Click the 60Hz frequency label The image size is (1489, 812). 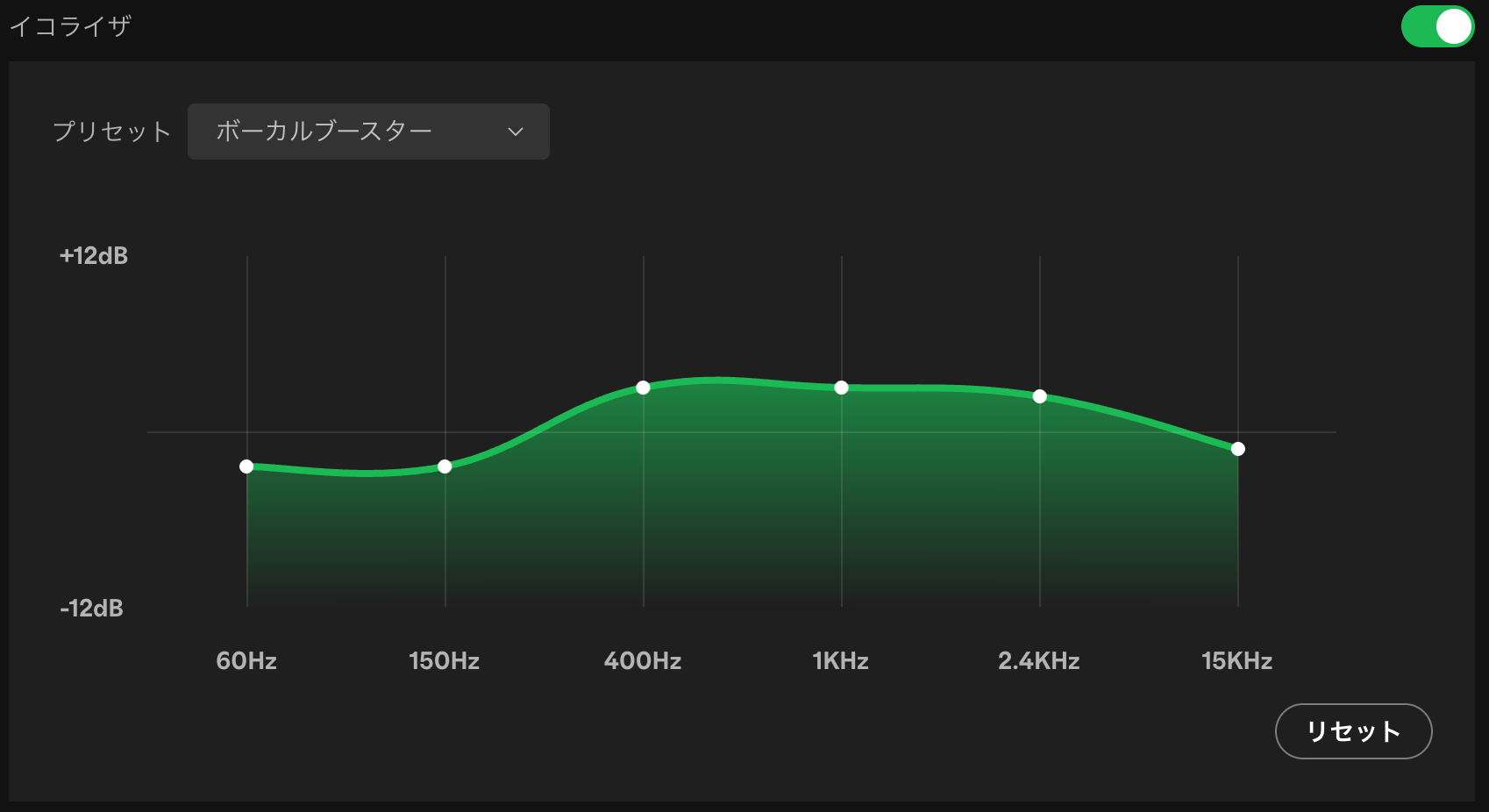(x=246, y=661)
